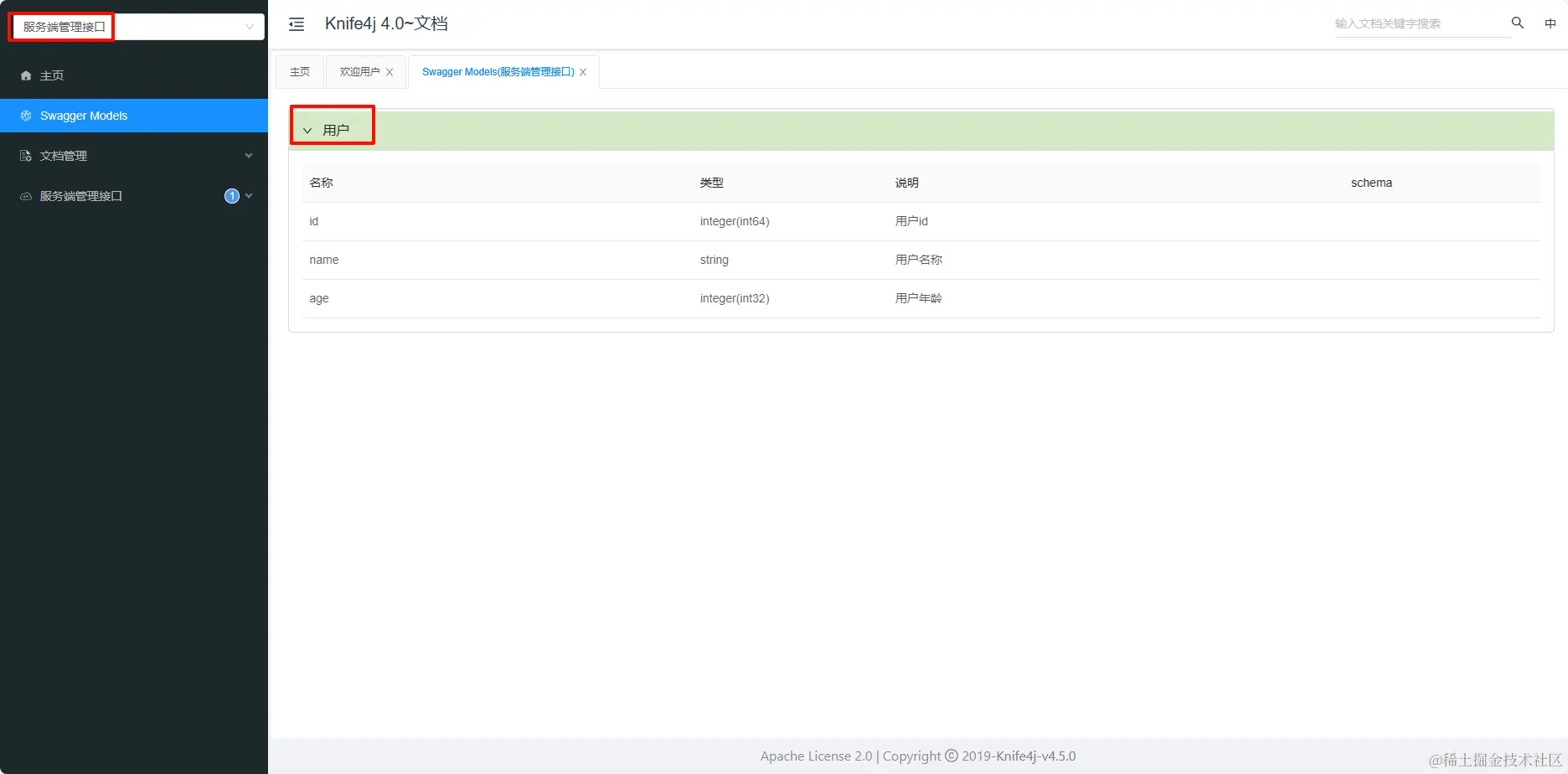Screen dimensions: 1568x774
Task: Open the 服务端管理接口 group dropdown
Action: coord(138,27)
